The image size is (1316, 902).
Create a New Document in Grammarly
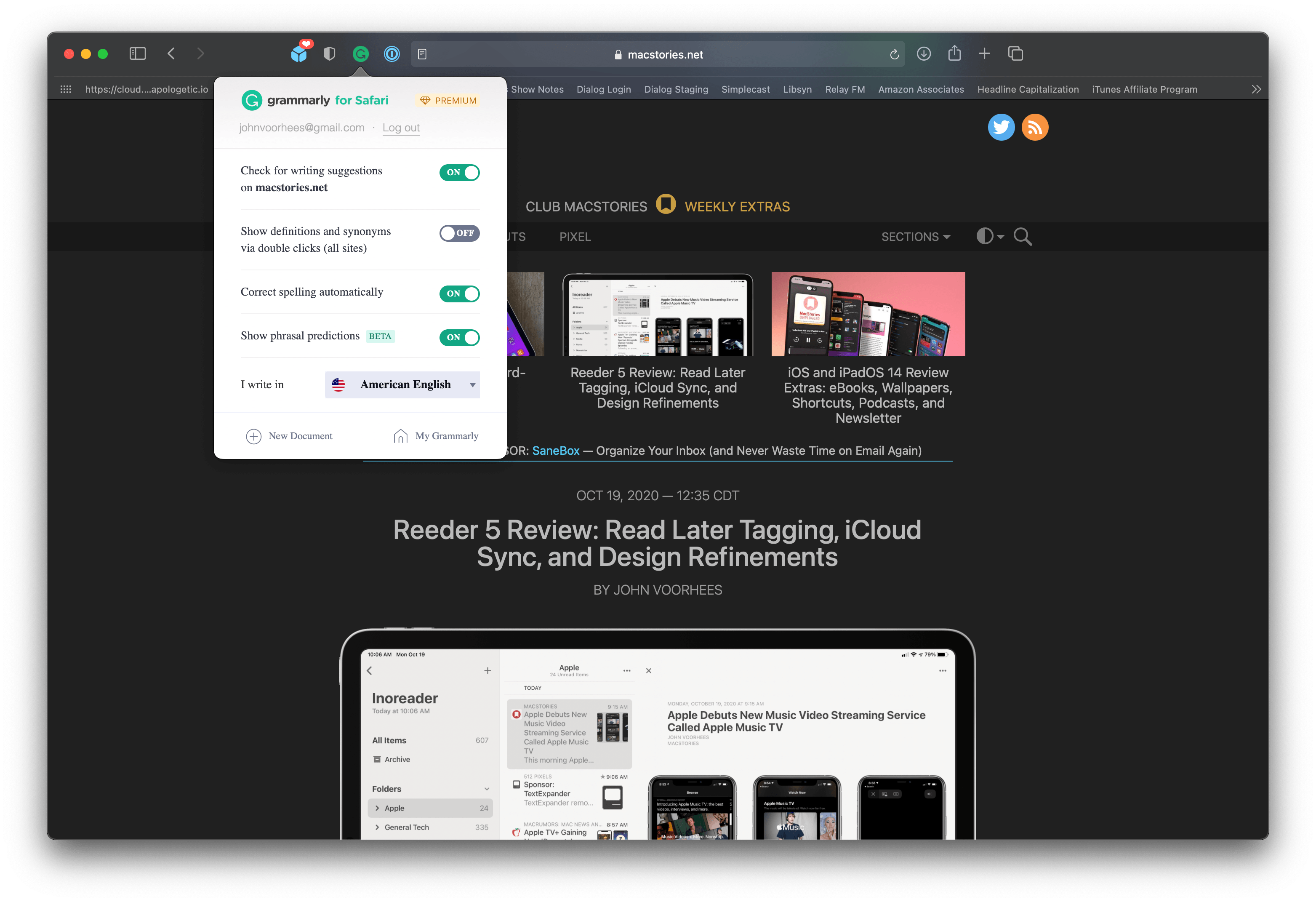pos(289,435)
